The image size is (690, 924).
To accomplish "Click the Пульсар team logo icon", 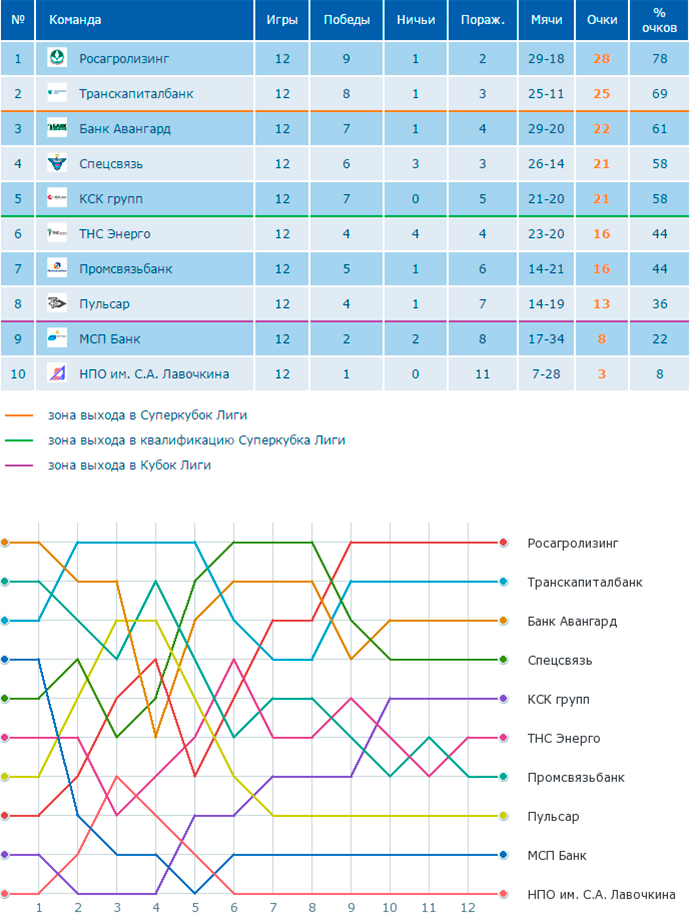I will point(57,303).
